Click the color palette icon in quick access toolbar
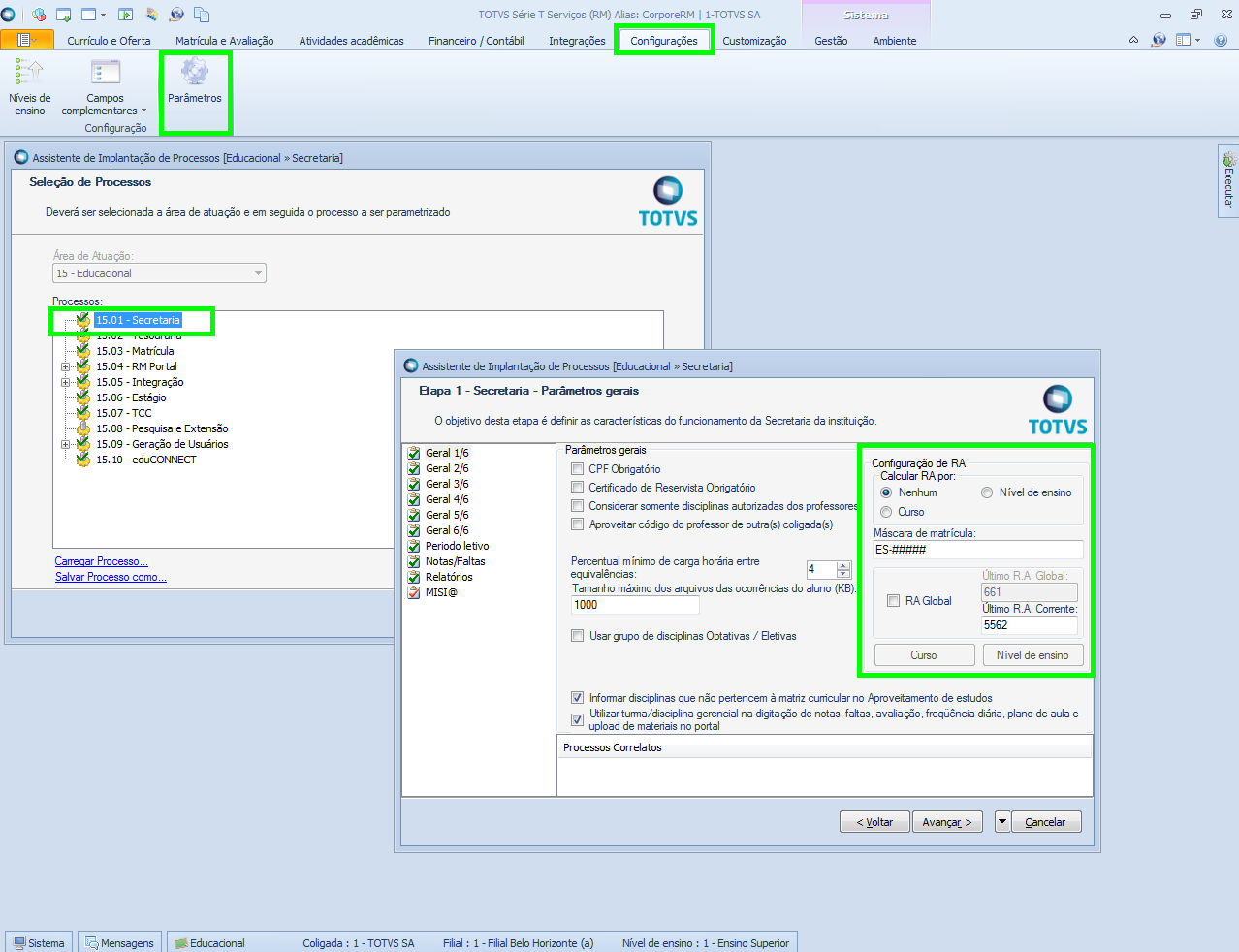1239x952 pixels. pyautogui.click(x=151, y=15)
